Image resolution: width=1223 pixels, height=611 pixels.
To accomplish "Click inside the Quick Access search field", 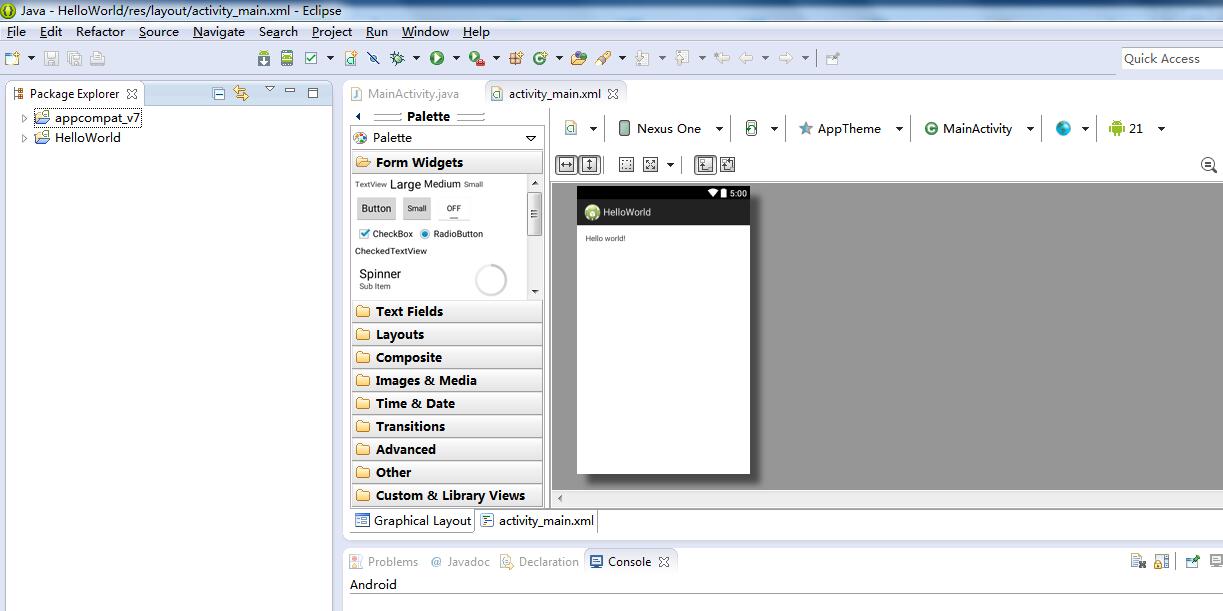I will [x=1170, y=59].
